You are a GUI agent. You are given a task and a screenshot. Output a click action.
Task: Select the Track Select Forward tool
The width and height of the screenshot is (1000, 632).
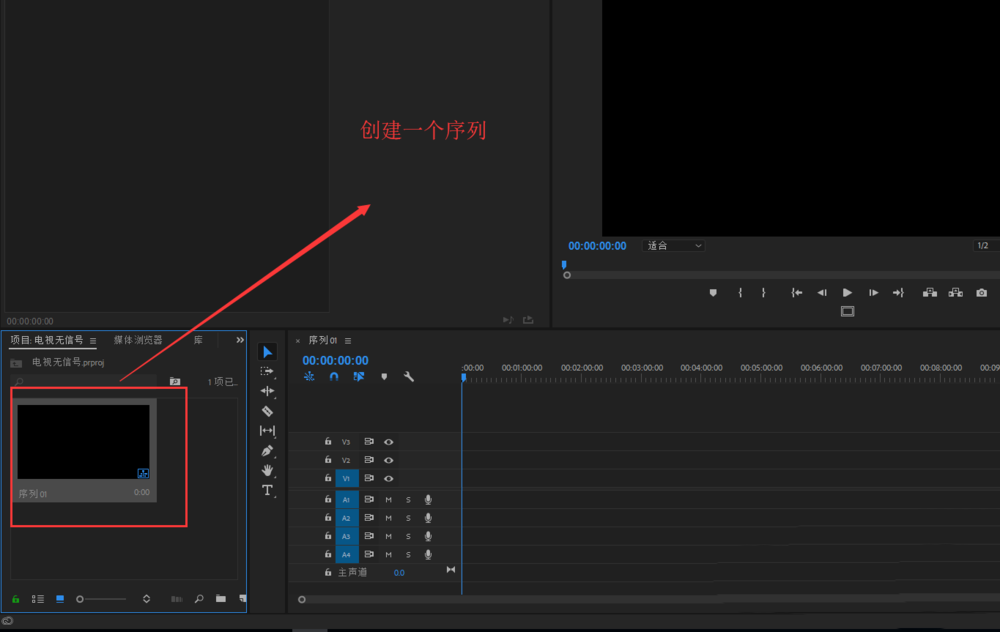266,371
